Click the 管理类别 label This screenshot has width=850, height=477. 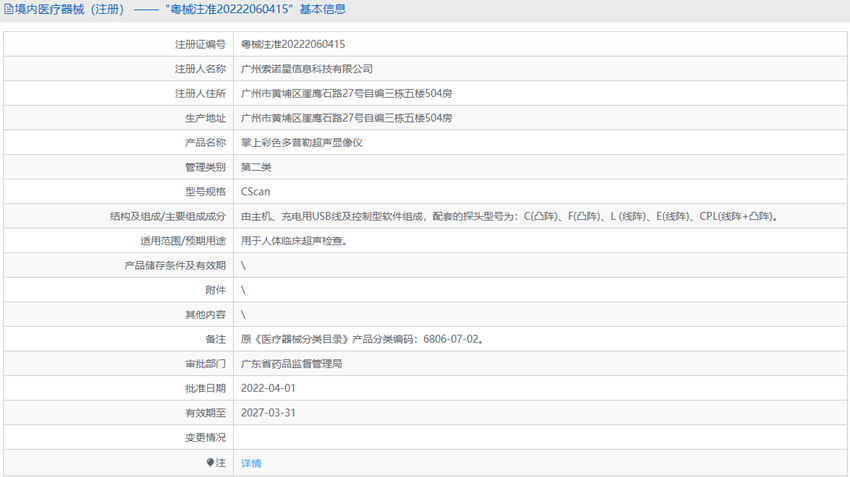click(205, 167)
